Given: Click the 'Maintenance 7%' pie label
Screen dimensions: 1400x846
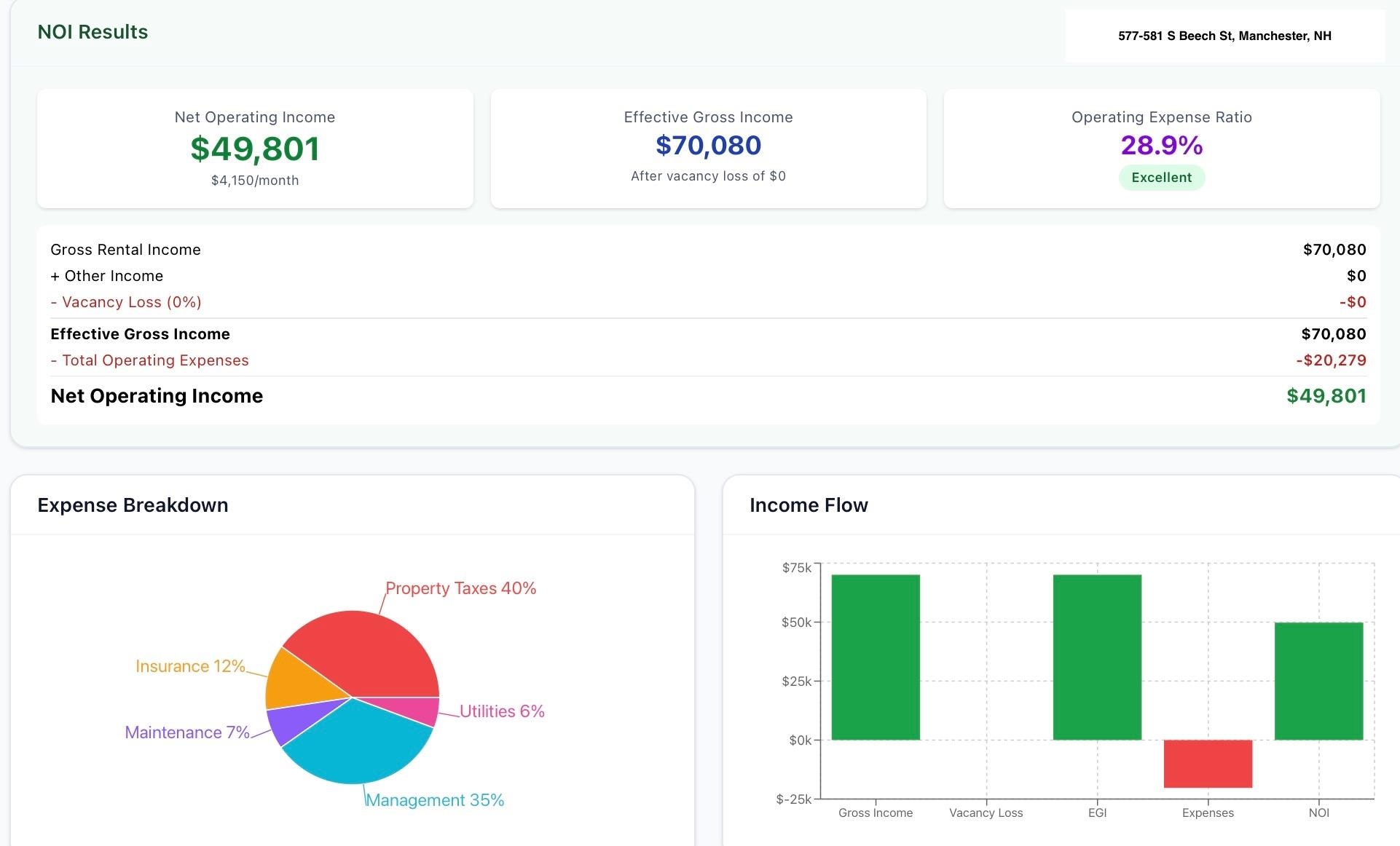Looking at the screenshot, I should point(187,732).
